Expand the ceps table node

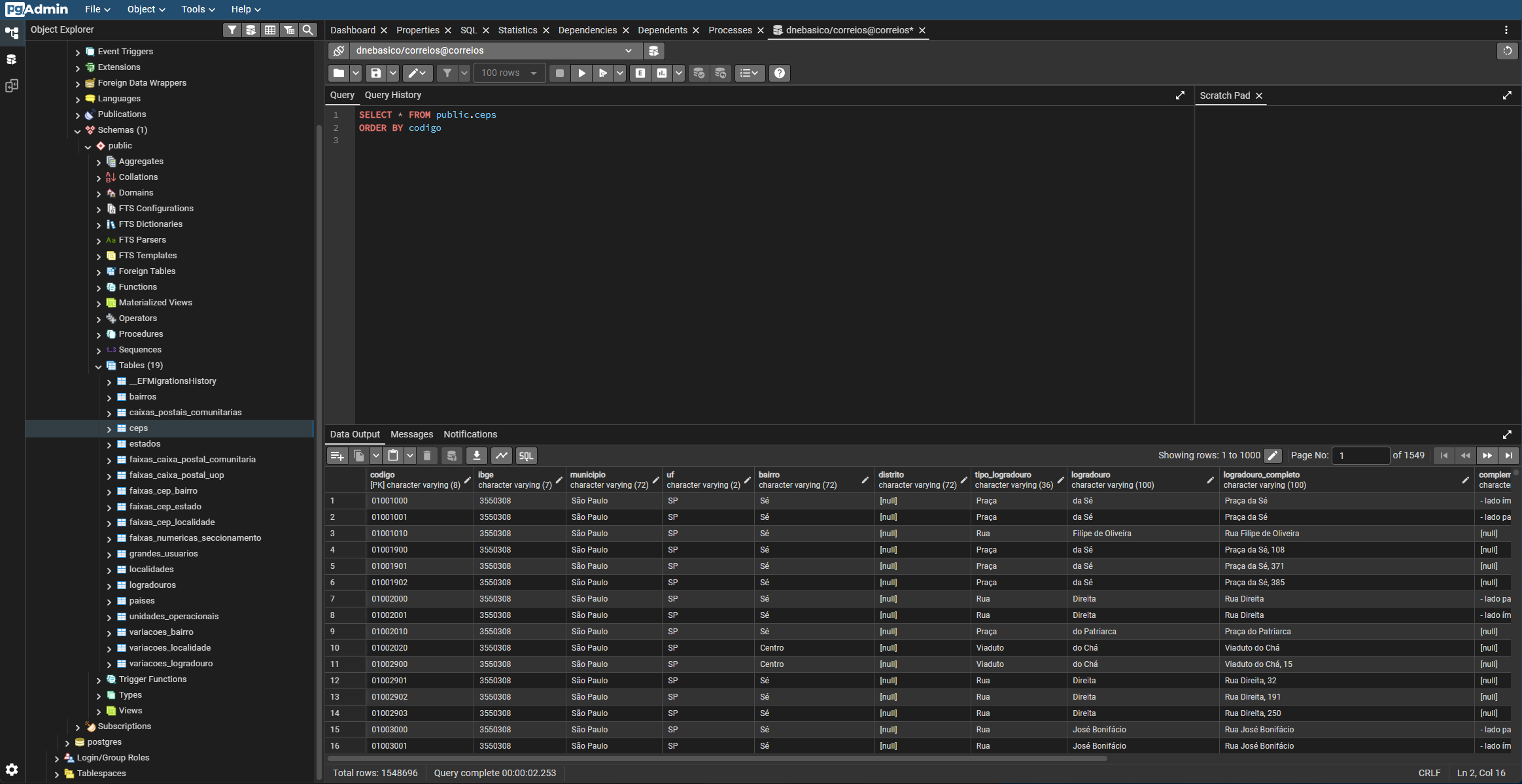[109, 429]
